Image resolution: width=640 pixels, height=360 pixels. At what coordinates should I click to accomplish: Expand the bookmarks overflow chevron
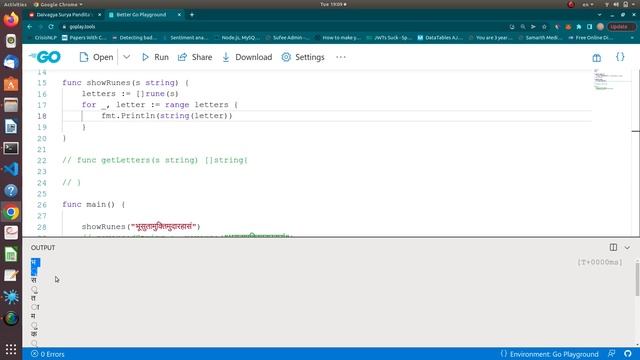point(632,38)
